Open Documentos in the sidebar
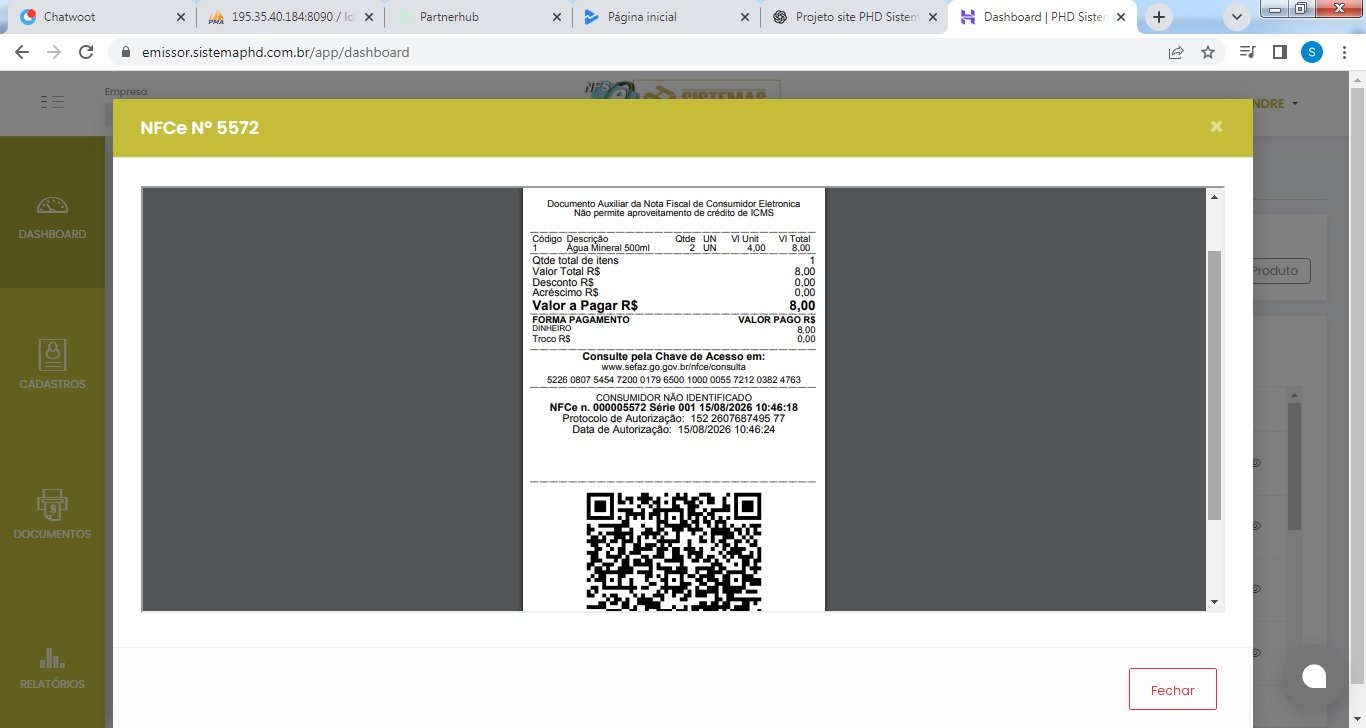Screen dimensions: 1366x728 tap(52, 514)
